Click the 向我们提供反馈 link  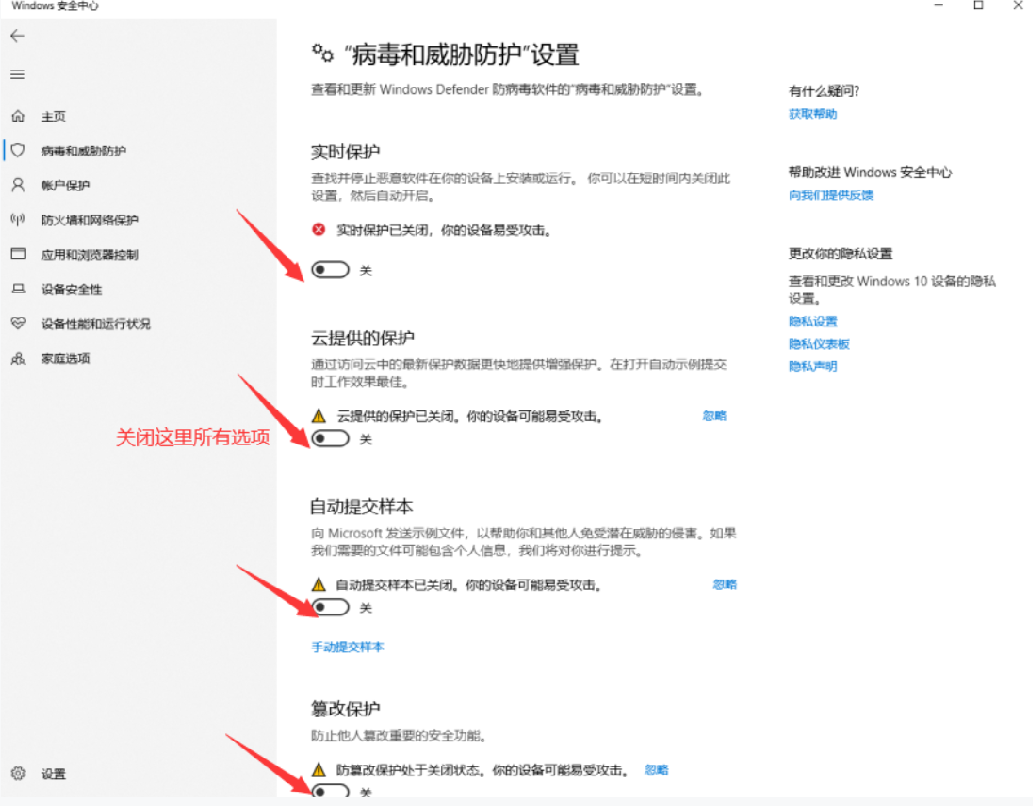(x=831, y=195)
